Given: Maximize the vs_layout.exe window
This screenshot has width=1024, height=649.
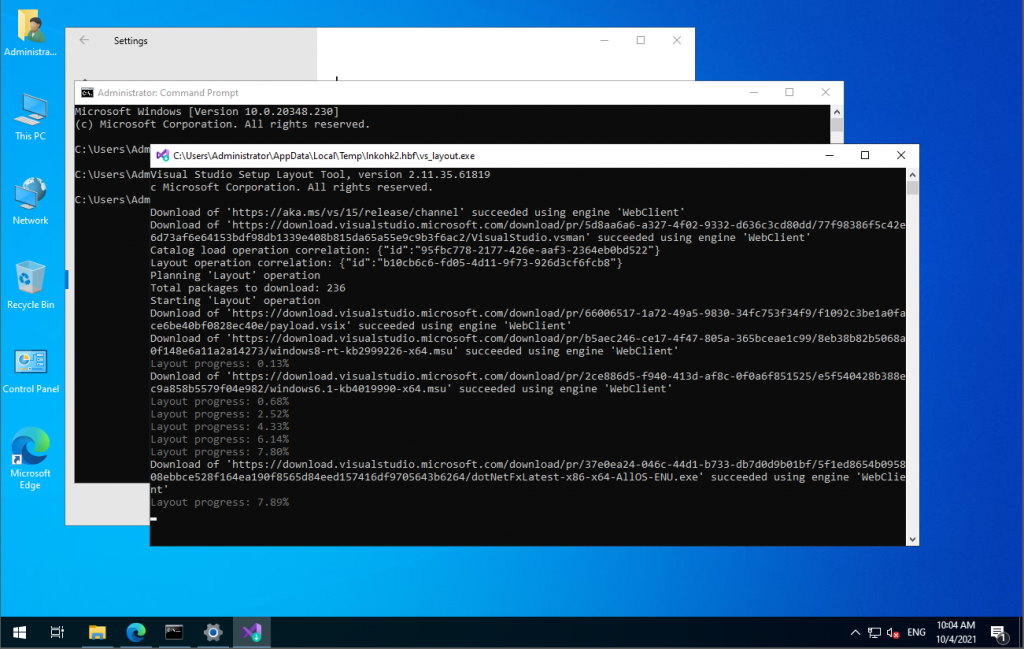Looking at the screenshot, I should (x=865, y=155).
